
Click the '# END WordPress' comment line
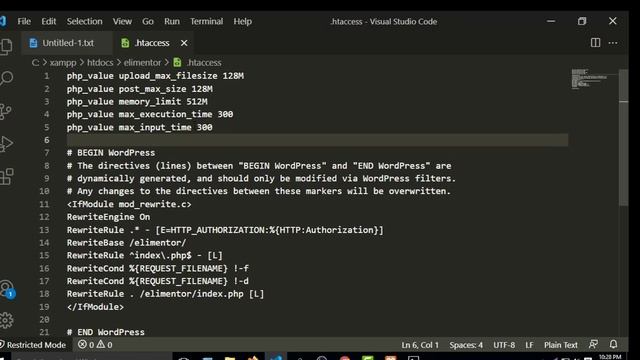106,332
